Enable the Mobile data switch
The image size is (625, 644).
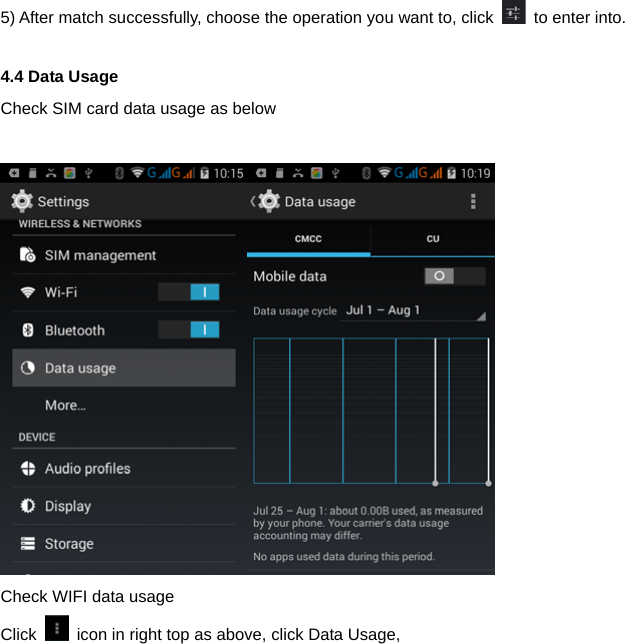(455, 276)
